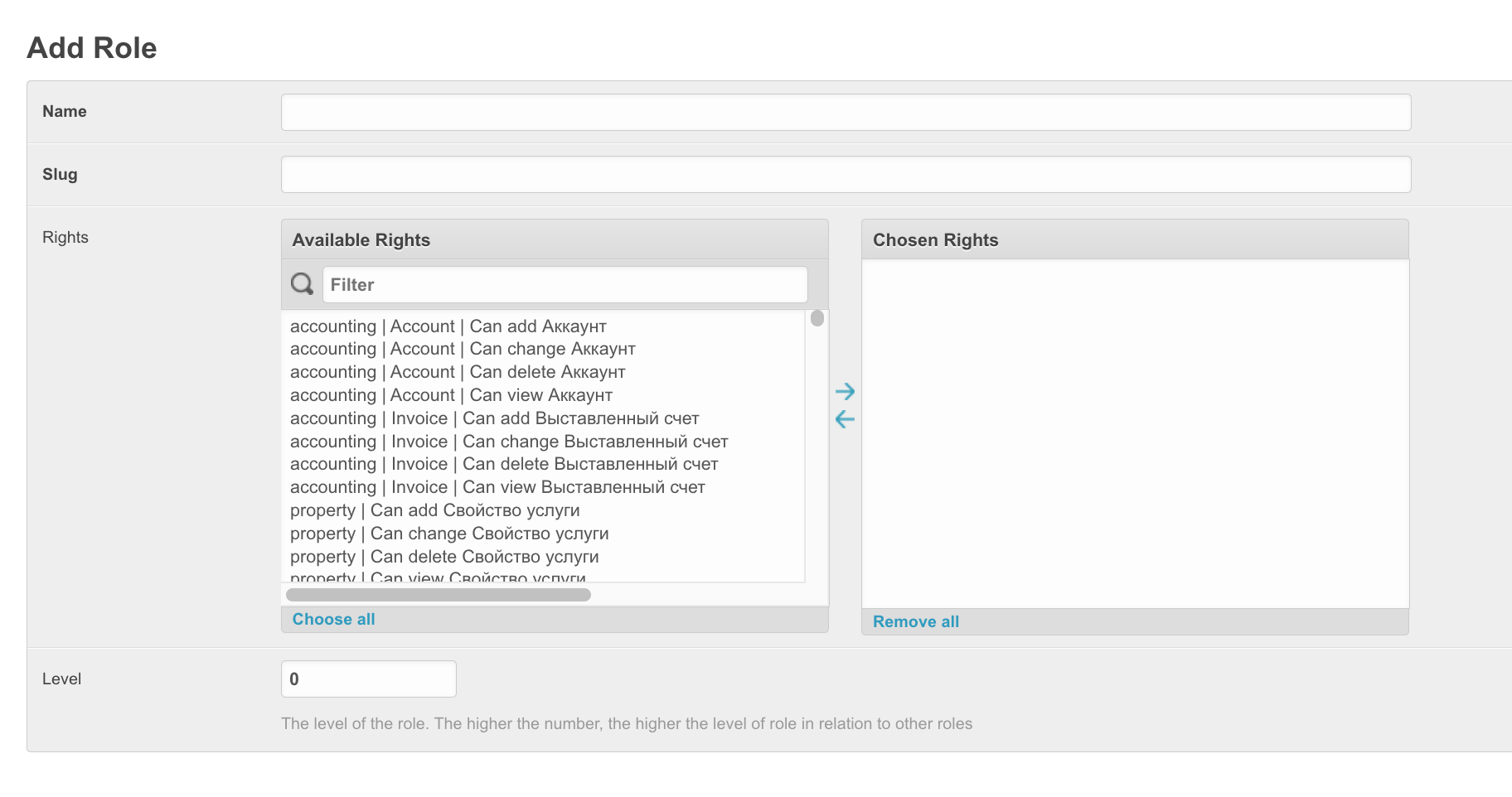Pick 'Account | Can delete Аккаунт' option
Image resolution: width=1512 pixels, height=797 pixels.
(458, 372)
